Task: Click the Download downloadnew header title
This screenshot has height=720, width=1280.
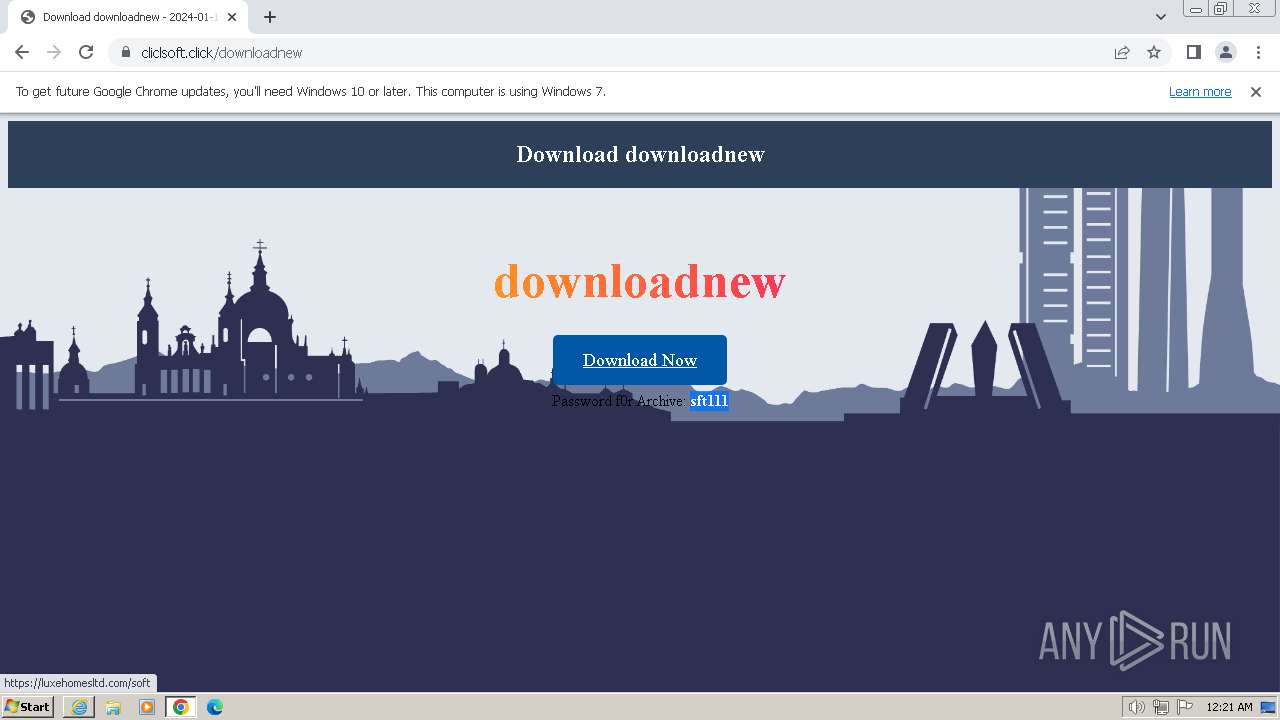Action: pyautogui.click(x=640, y=154)
